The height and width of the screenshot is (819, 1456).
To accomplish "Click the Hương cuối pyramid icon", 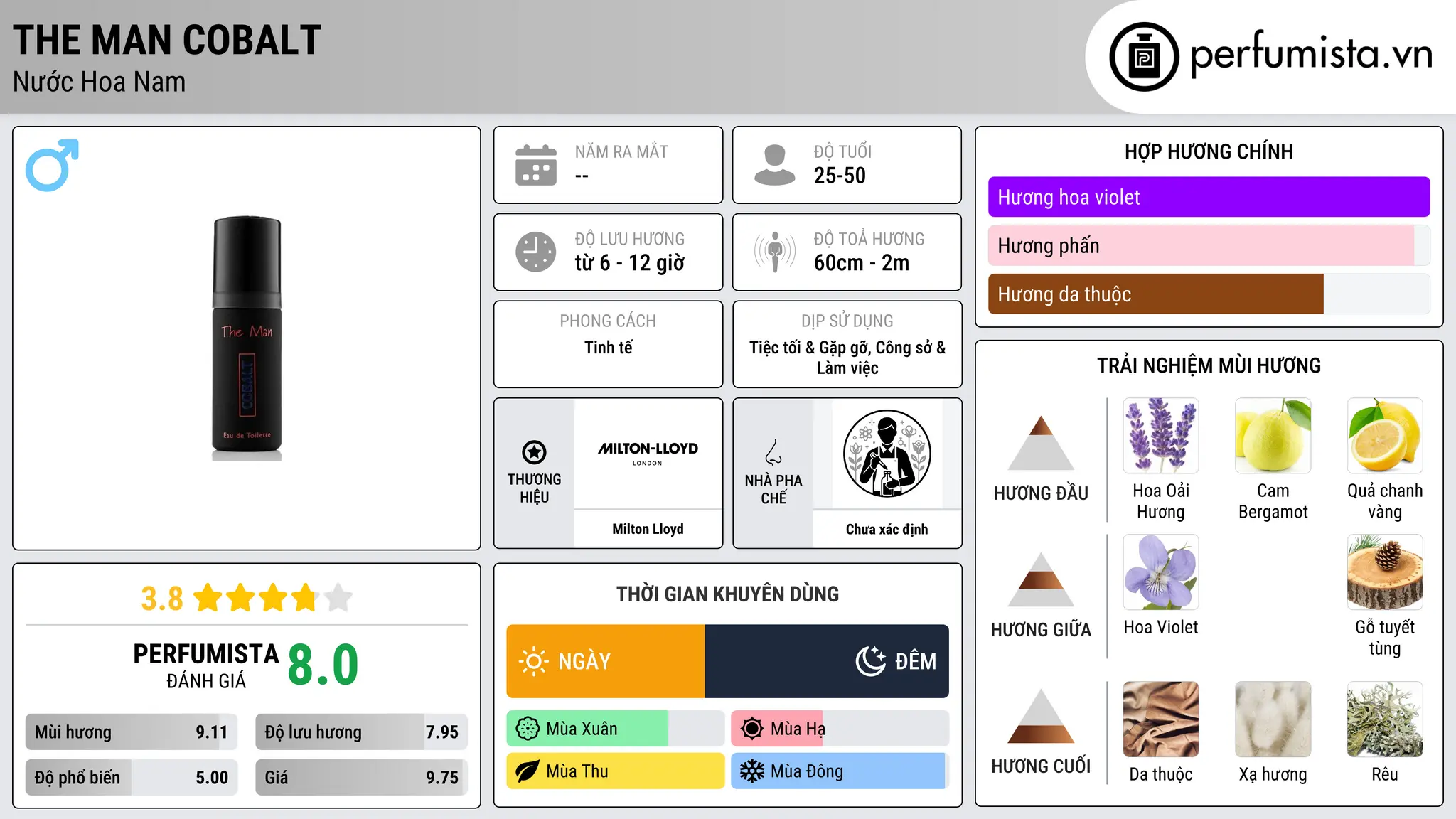I will coord(1041,716).
